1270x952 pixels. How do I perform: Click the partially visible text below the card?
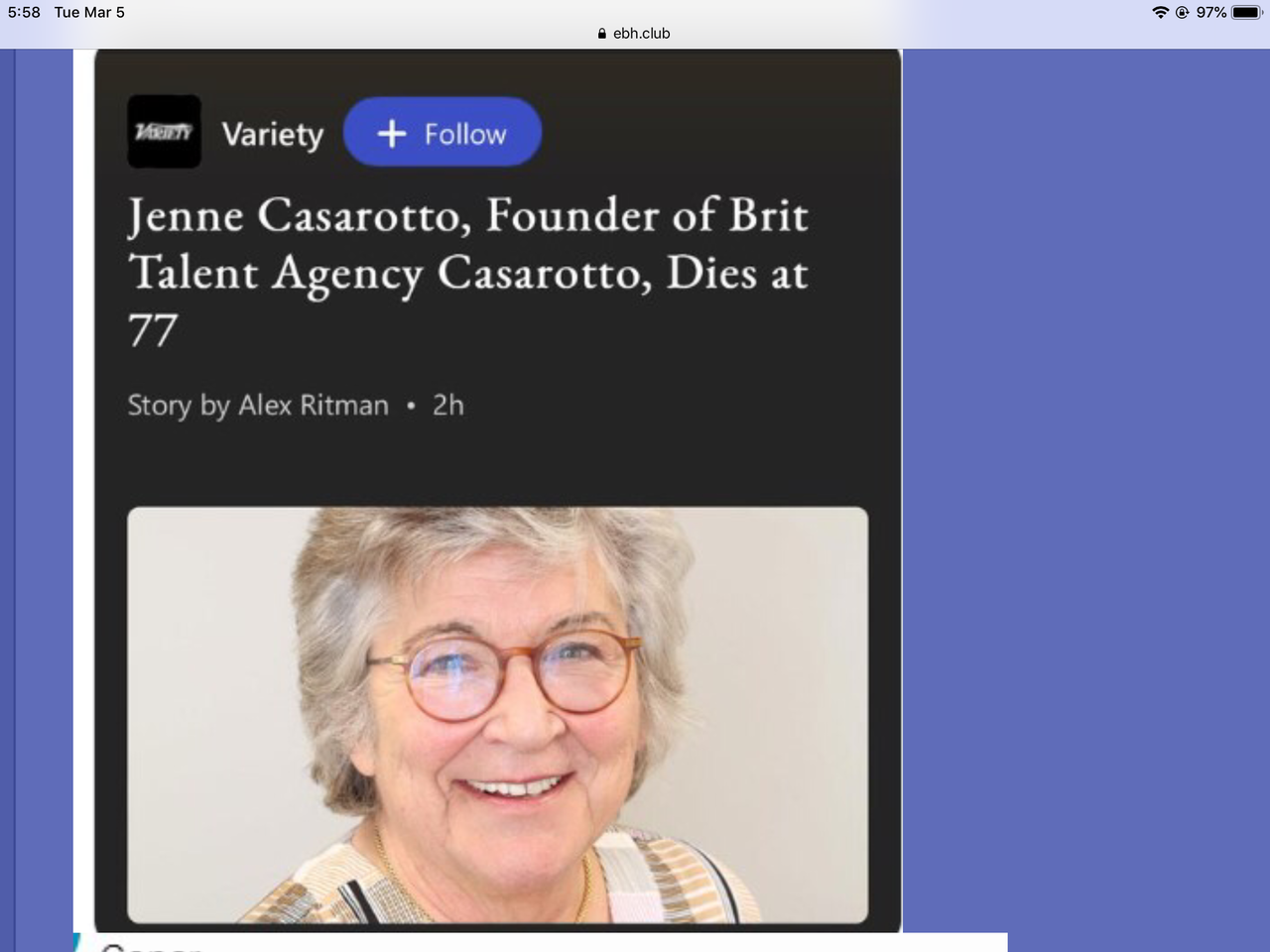coord(151,946)
